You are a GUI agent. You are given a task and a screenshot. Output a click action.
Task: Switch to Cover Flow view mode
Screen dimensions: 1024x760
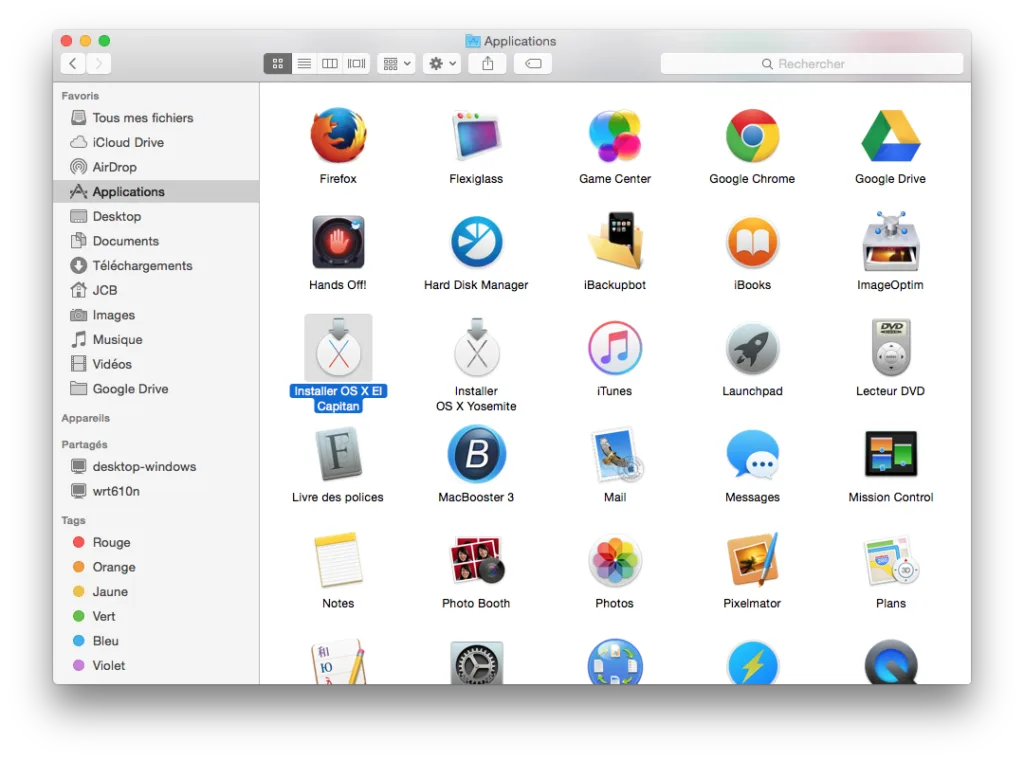click(x=357, y=63)
